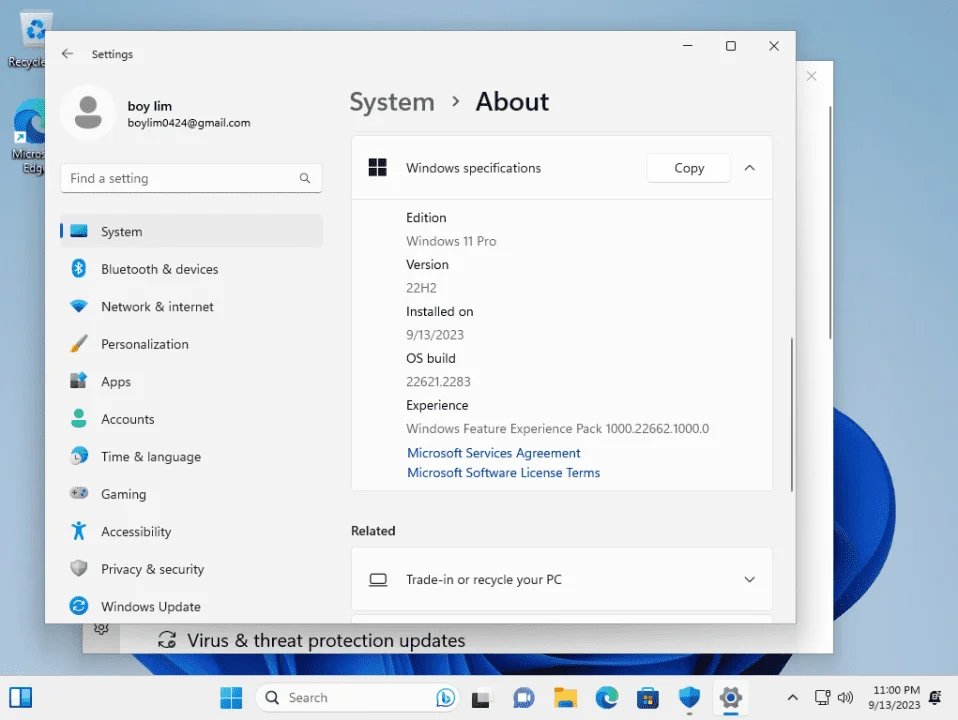The height and width of the screenshot is (720, 958).
Task: Open File Explorer from the taskbar
Action: (x=565, y=697)
